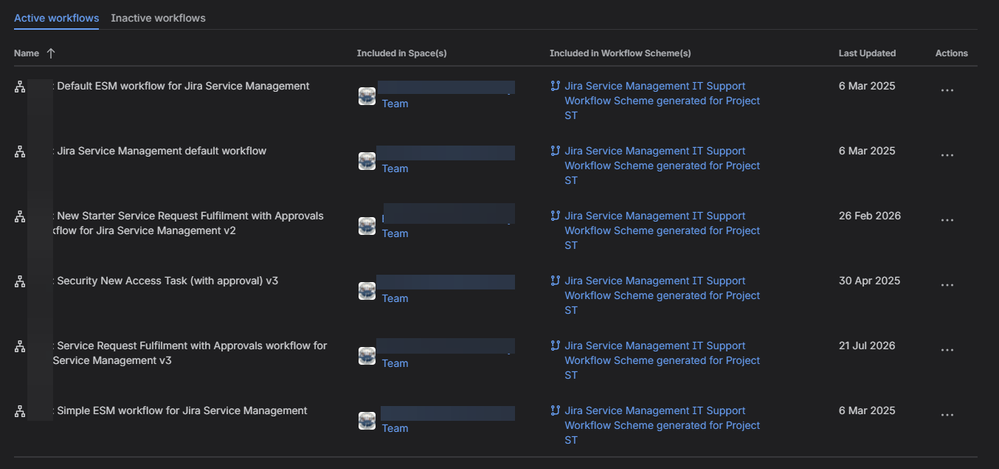Click the Last Updated column header
999x469 pixels.
point(866,54)
